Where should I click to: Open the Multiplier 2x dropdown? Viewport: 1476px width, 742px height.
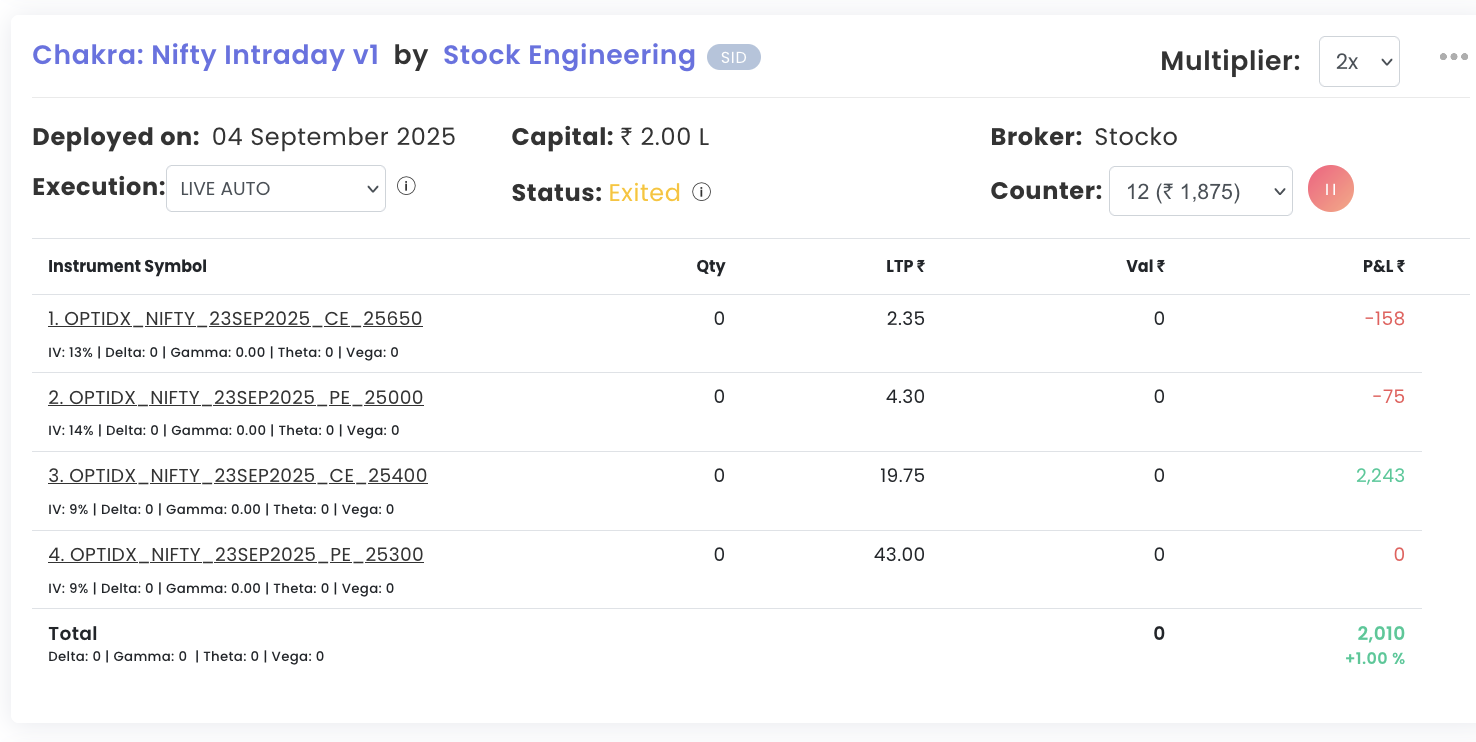tap(1359, 62)
